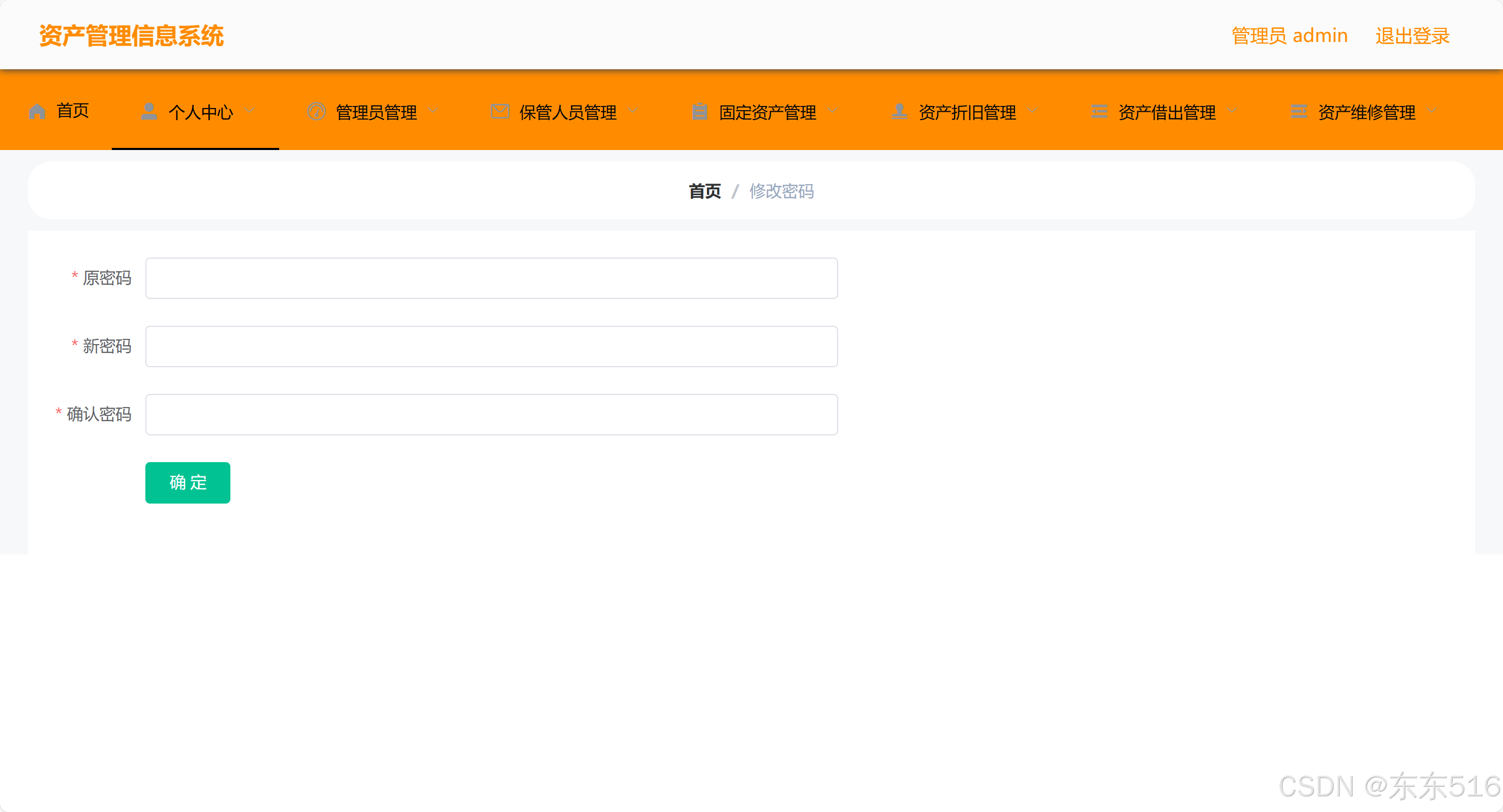Viewport: 1503px width, 812px height.
Task: Expand the 管理员管理 dropdown arrow
Action: (433, 110)
